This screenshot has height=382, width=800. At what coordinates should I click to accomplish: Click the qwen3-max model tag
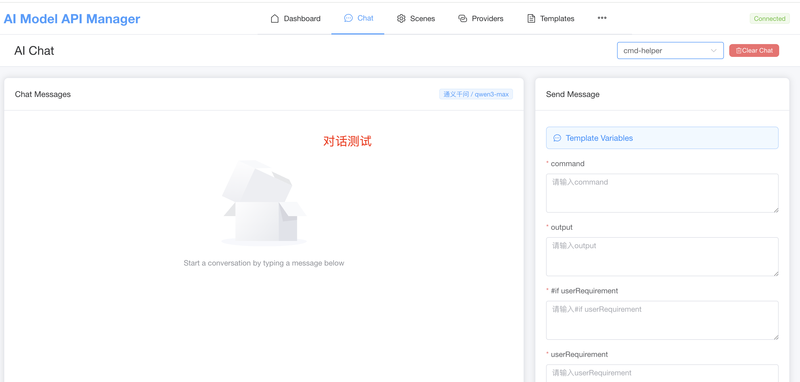click(476, 94)
